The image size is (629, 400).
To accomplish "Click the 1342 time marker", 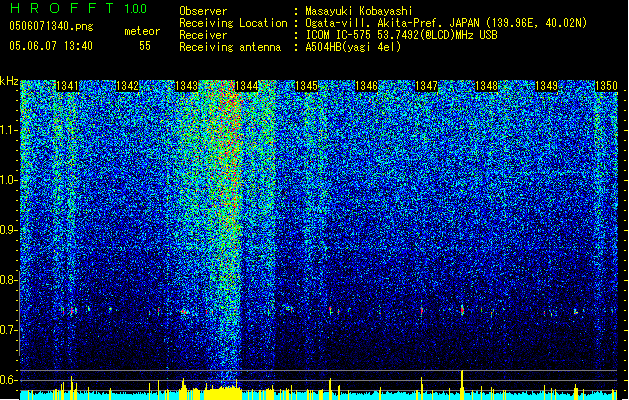I will tap(127, 86).
